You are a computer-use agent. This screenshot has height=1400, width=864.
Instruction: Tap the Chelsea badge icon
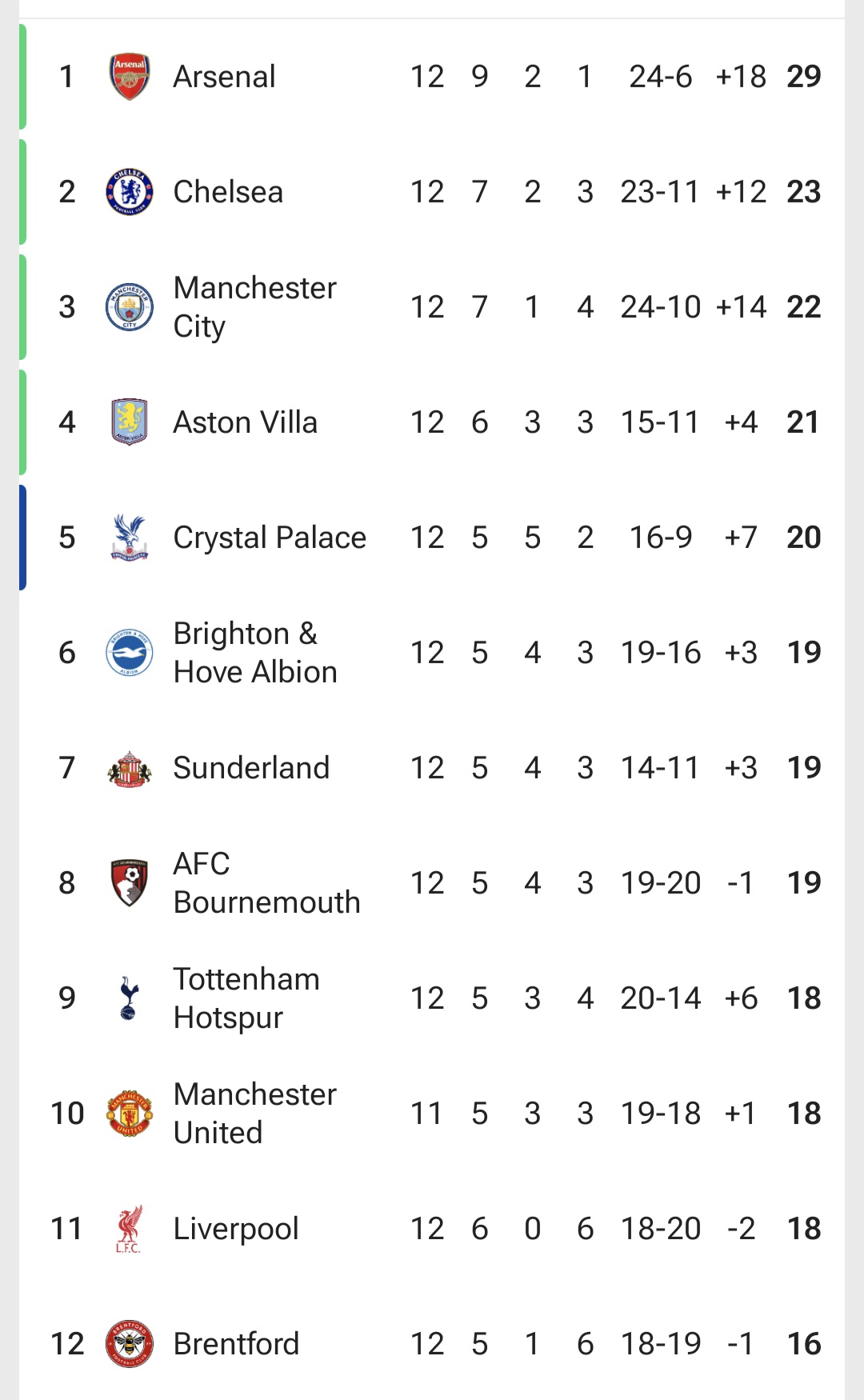pos(129,192)
